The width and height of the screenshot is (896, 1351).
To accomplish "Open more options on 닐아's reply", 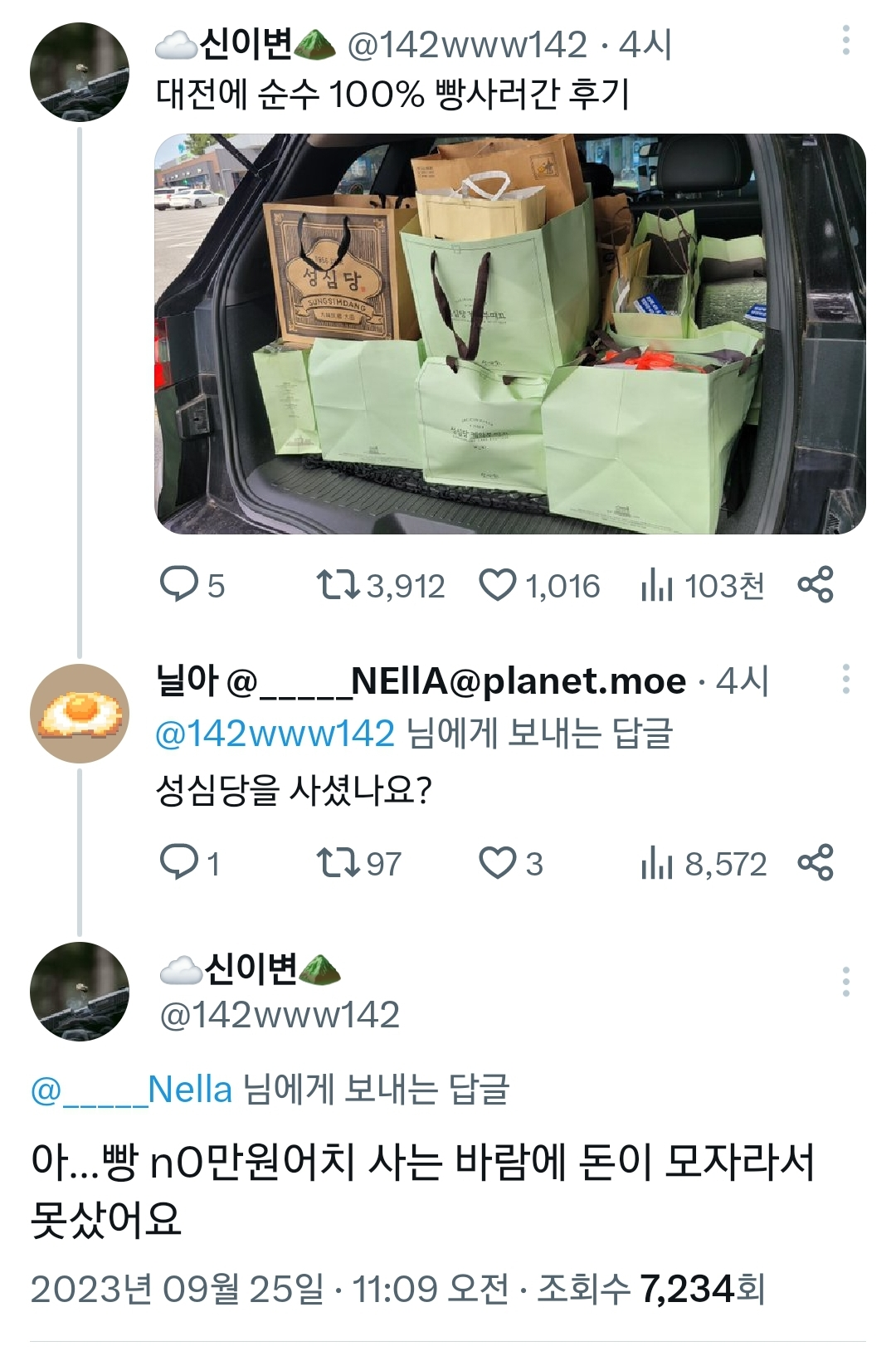I will pos(845,679).
